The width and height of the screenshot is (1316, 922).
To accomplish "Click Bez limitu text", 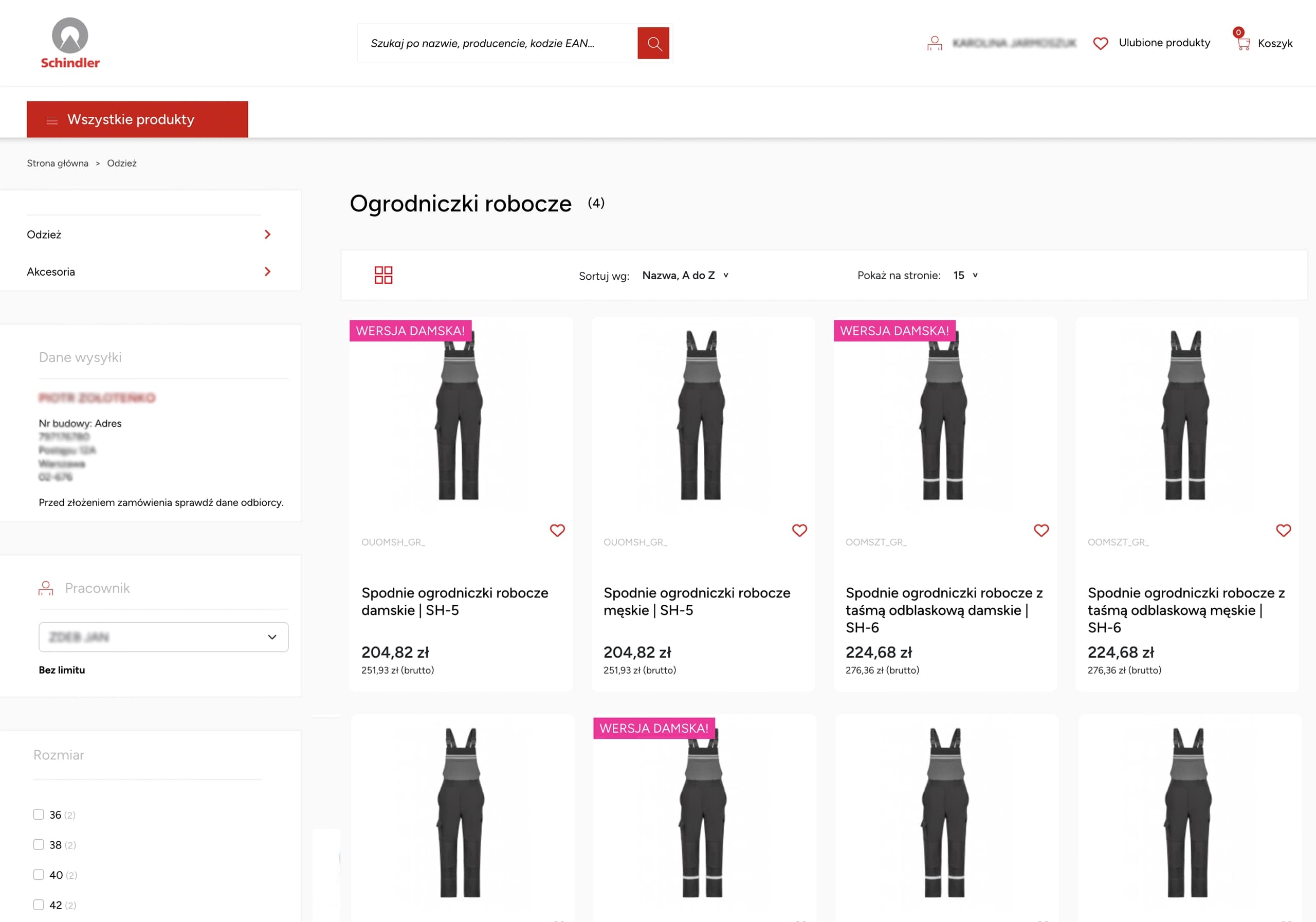I will coord(62,670).
